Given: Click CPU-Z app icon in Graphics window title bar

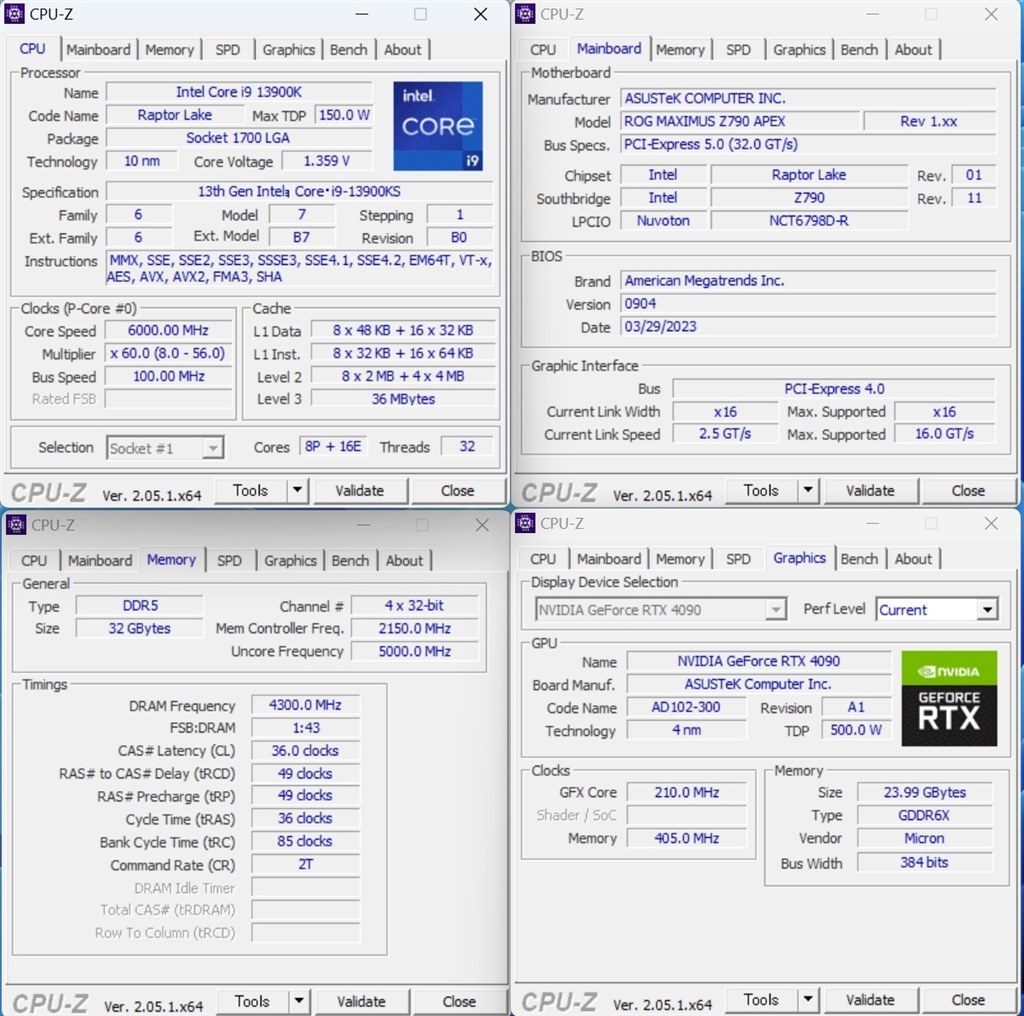Looking at the screenshot, I should click(x=524, y=523).
